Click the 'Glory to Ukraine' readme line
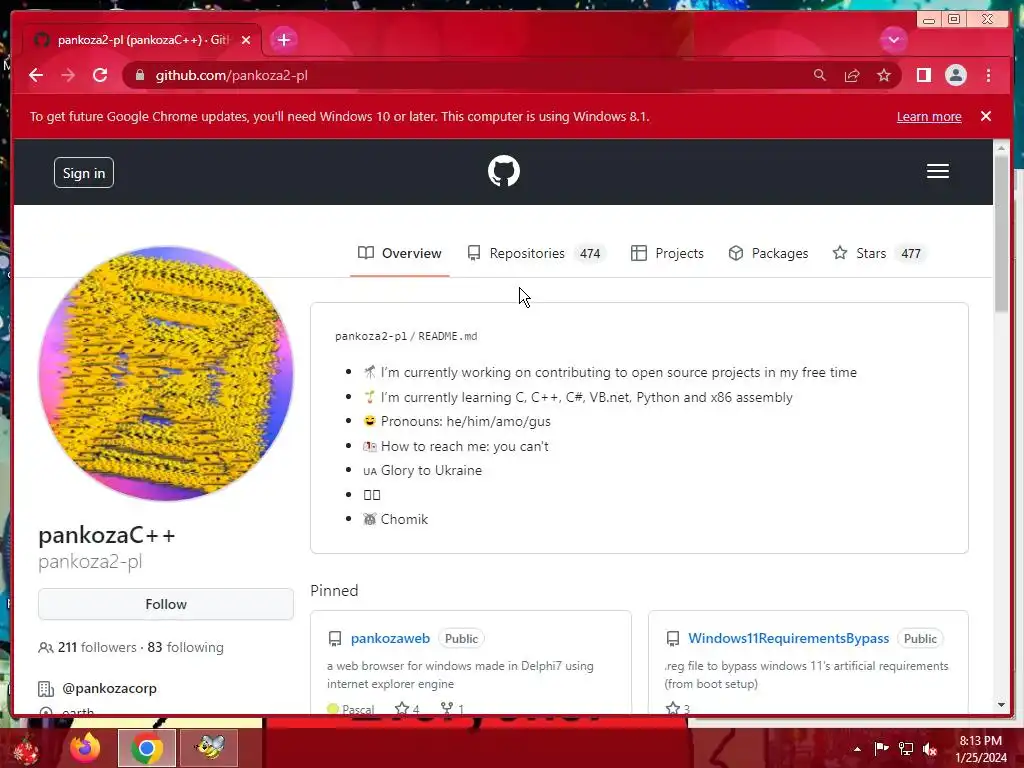 pos(423,470)
